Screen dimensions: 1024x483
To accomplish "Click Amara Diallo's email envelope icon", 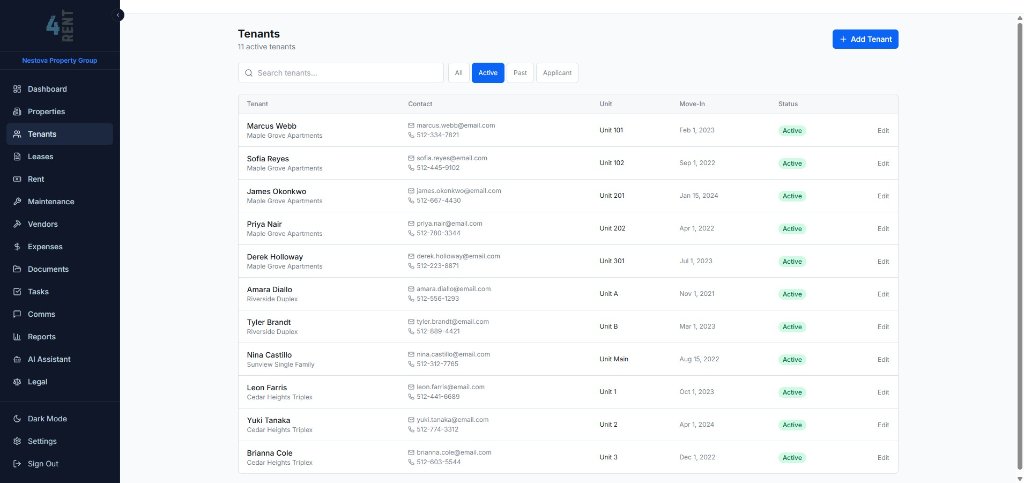I will (411, 288).
